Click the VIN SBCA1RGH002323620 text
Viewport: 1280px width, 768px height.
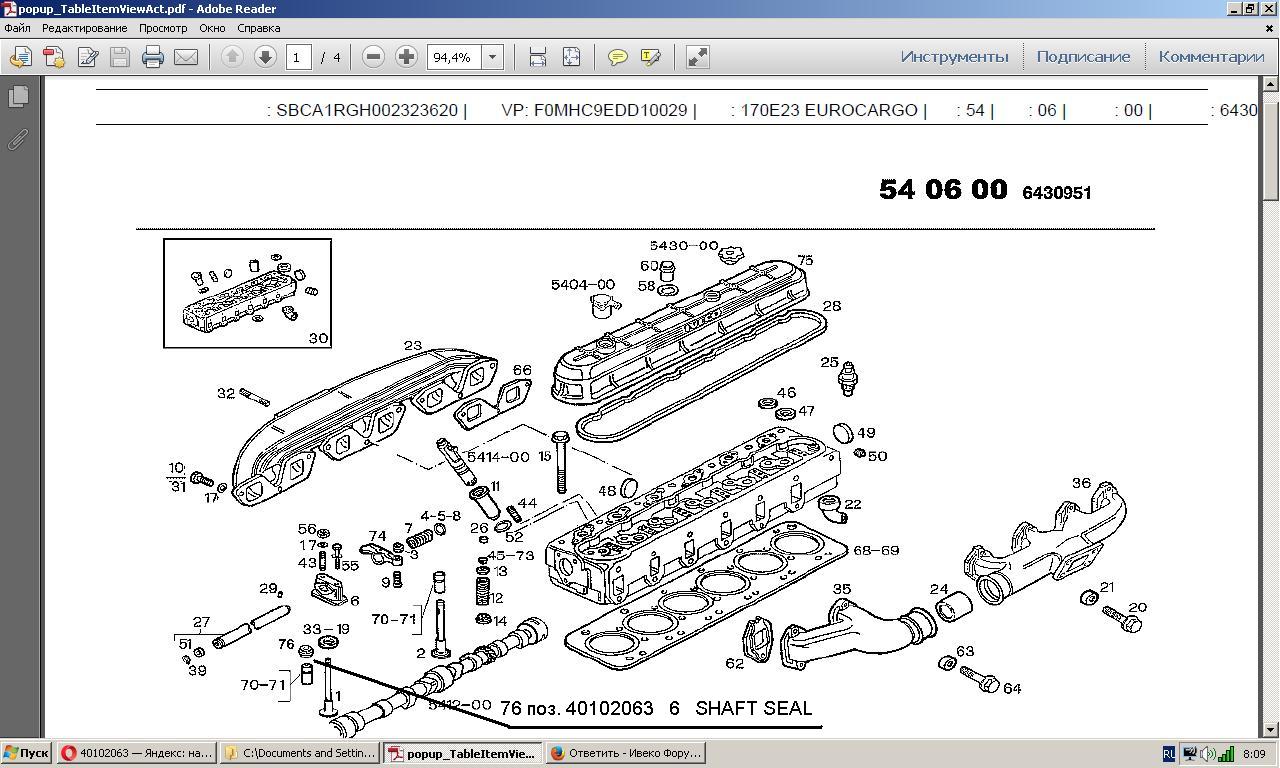[367, 110]
